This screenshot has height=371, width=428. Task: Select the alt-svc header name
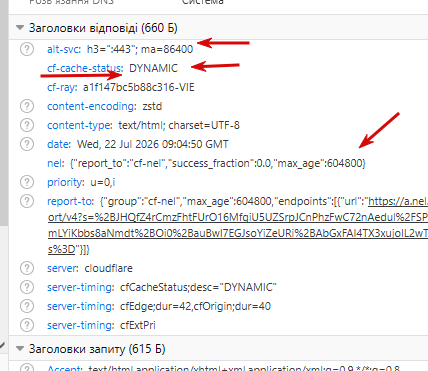pyautogui.click(x=64, y=49)
